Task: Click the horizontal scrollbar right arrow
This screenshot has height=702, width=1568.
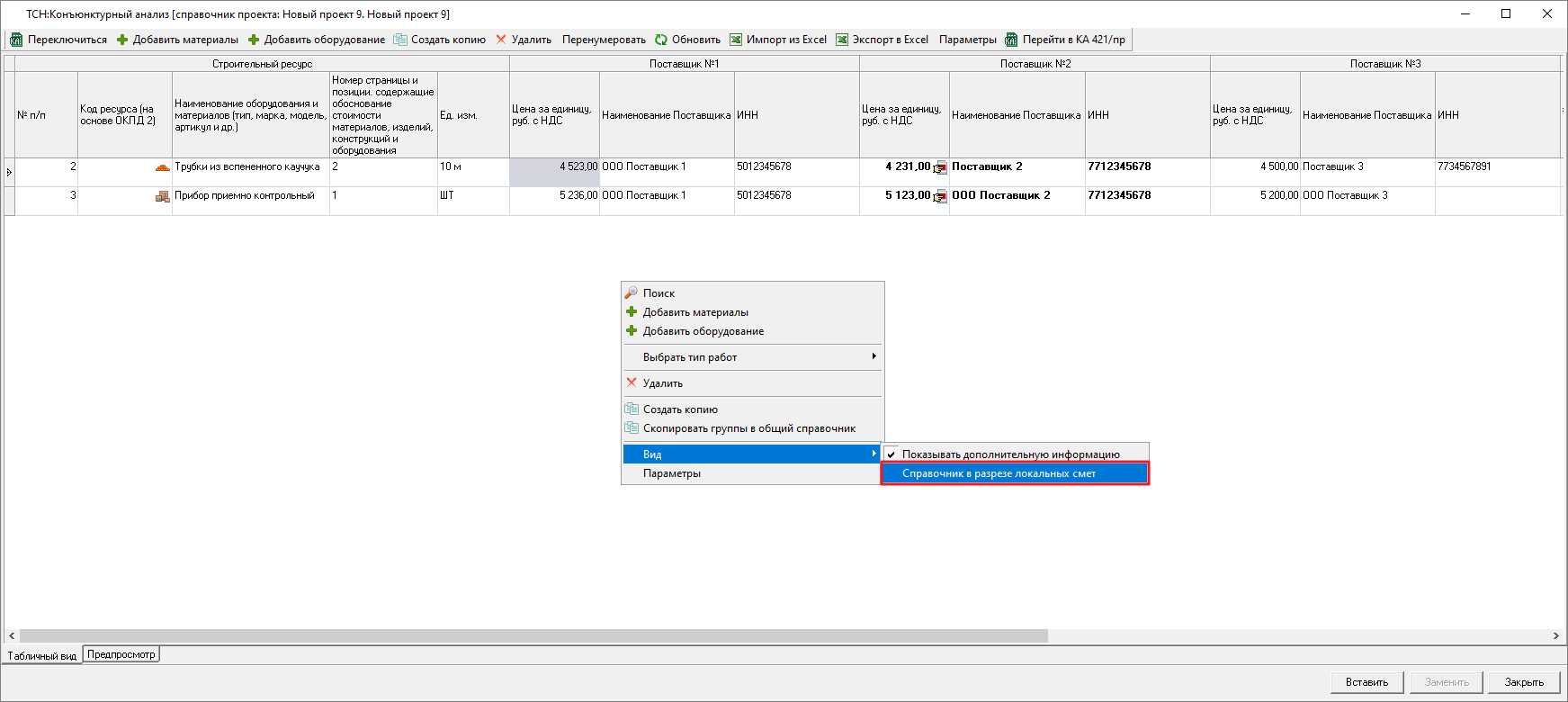Action: click(1555, 635)
